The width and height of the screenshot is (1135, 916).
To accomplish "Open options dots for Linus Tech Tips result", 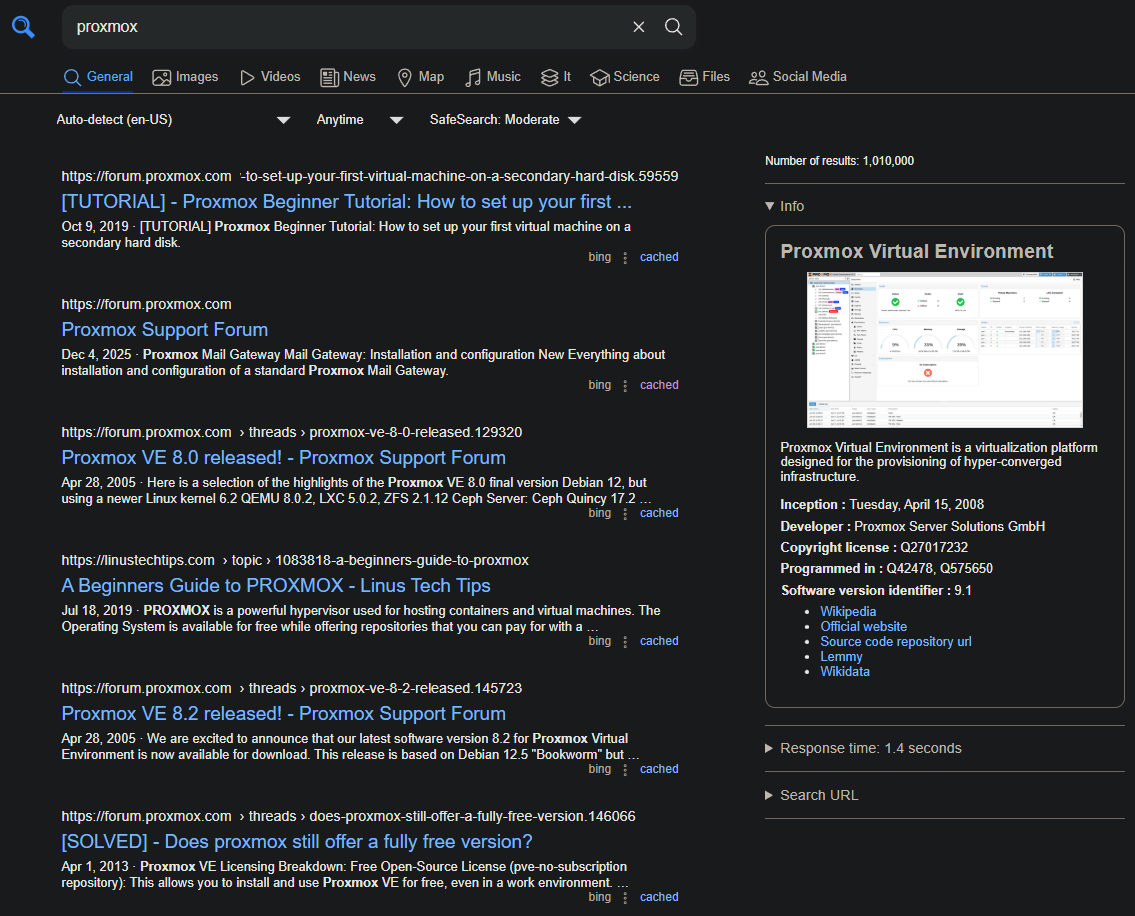I will pyautogui.click(x=625, y=642).
